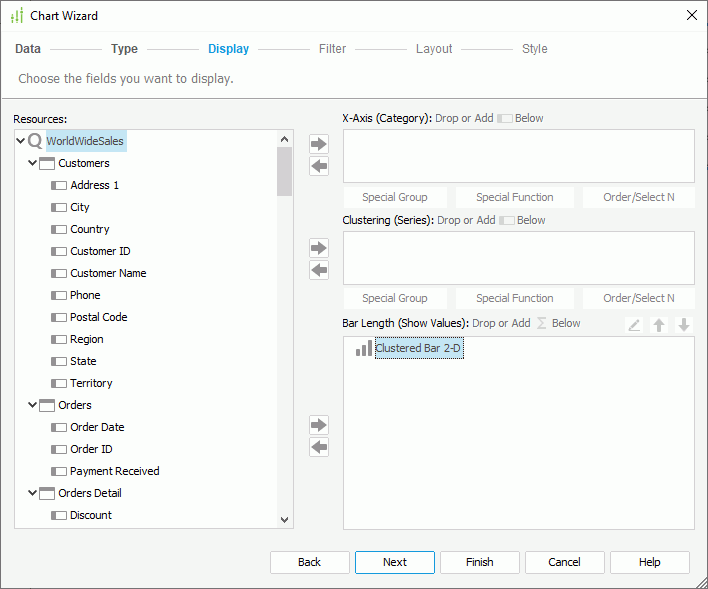
Task: Collapse the WorldWideSales query node
Action: coord(21,141)
